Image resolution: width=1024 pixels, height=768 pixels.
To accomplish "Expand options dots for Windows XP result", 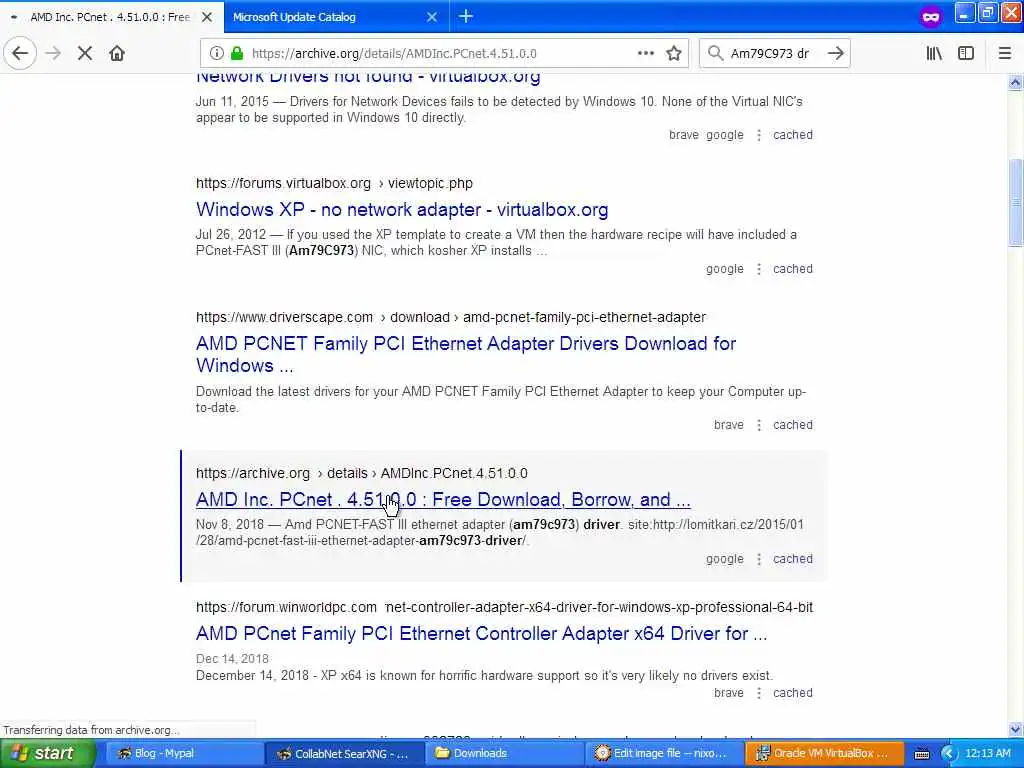I will (758, 269).
